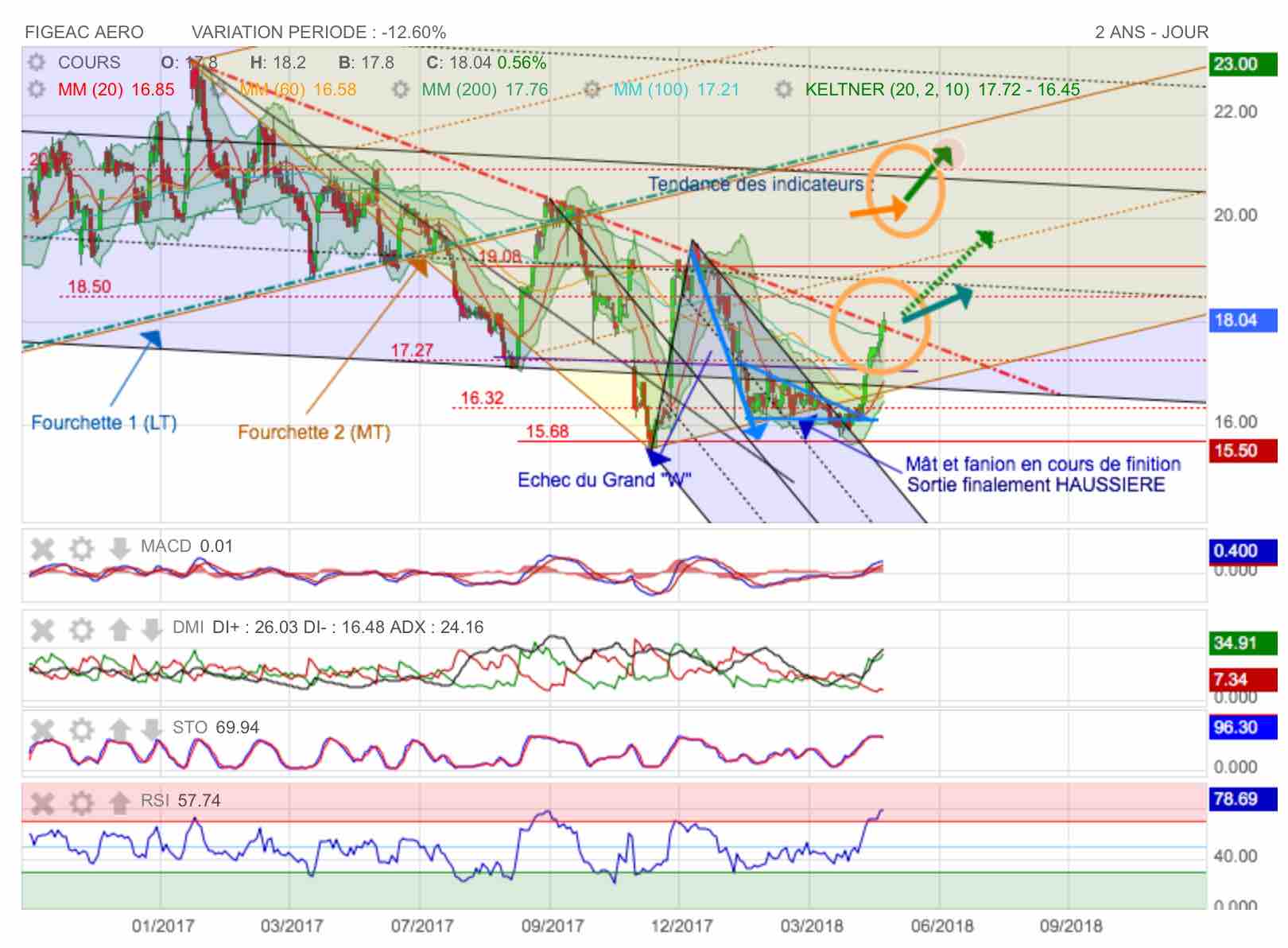Click the C: 18.04 0.56% close value

pyautogui.click(x=487, y=63)
